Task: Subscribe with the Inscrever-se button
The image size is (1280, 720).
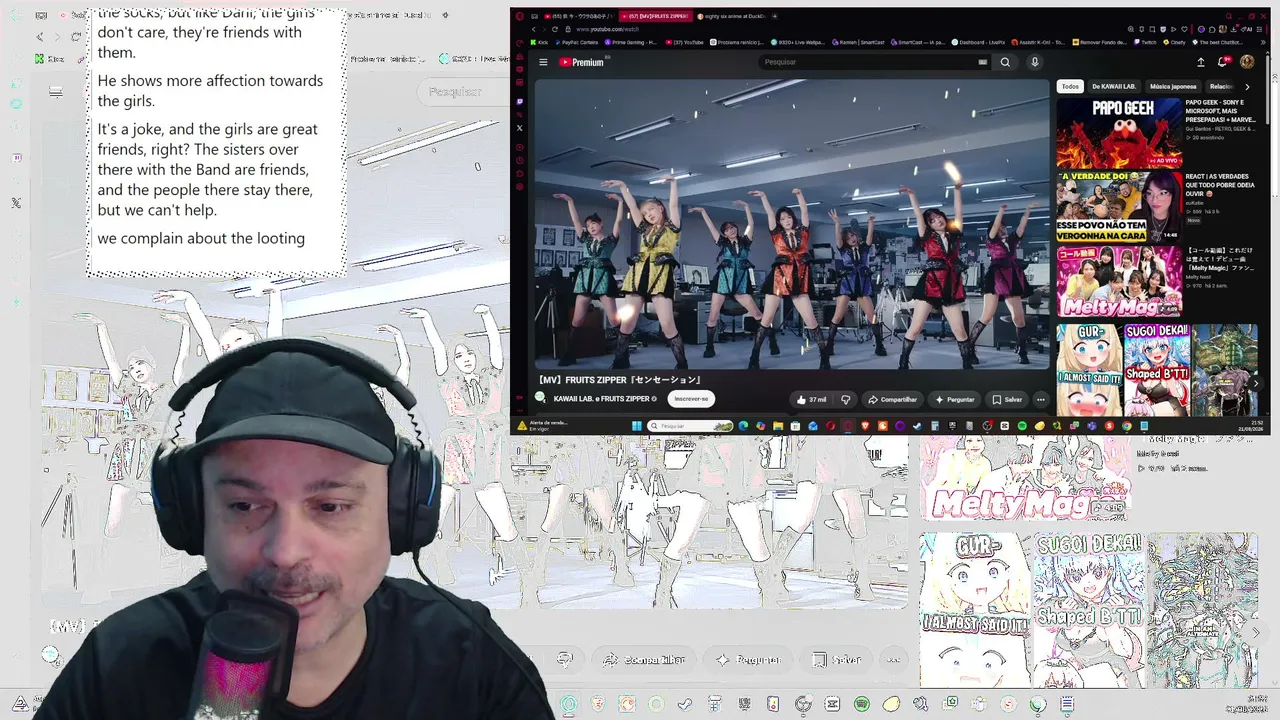Action: coord(691,399)
